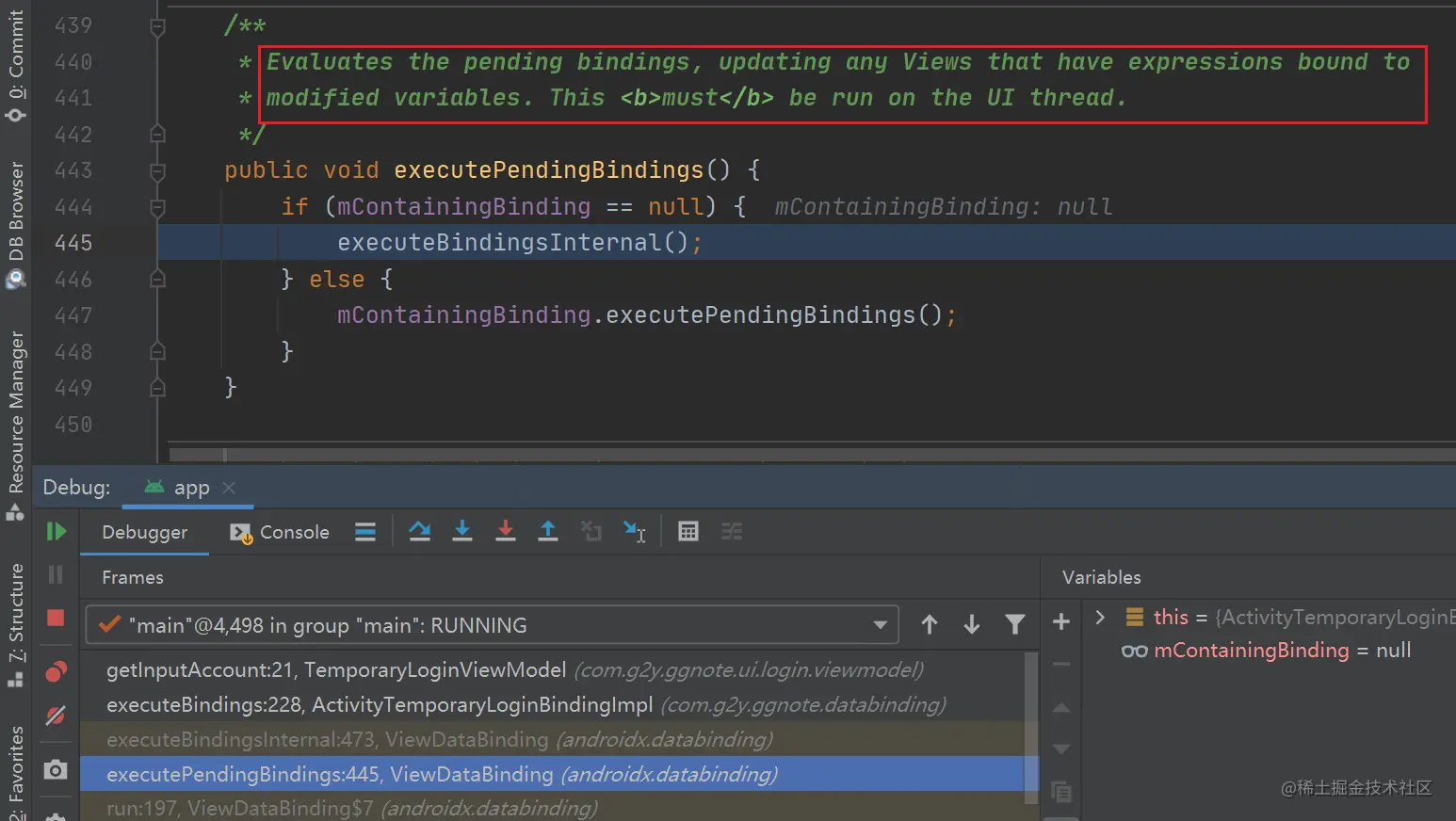Select frame executePendingBindings:445, ViewDataBinding
The width and height of the screenshot is (1456, 821).
pyautogui.click(x=553, y=774)
